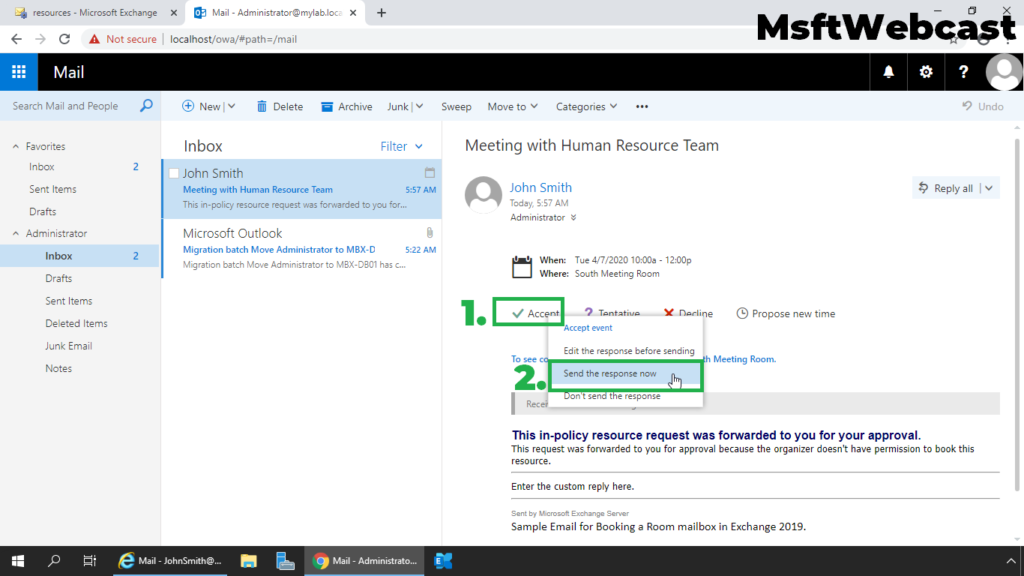This screenshot has height=576, width=1024.
Task: Click the Enter the custom reply here text
Action: tap(572, 487)
